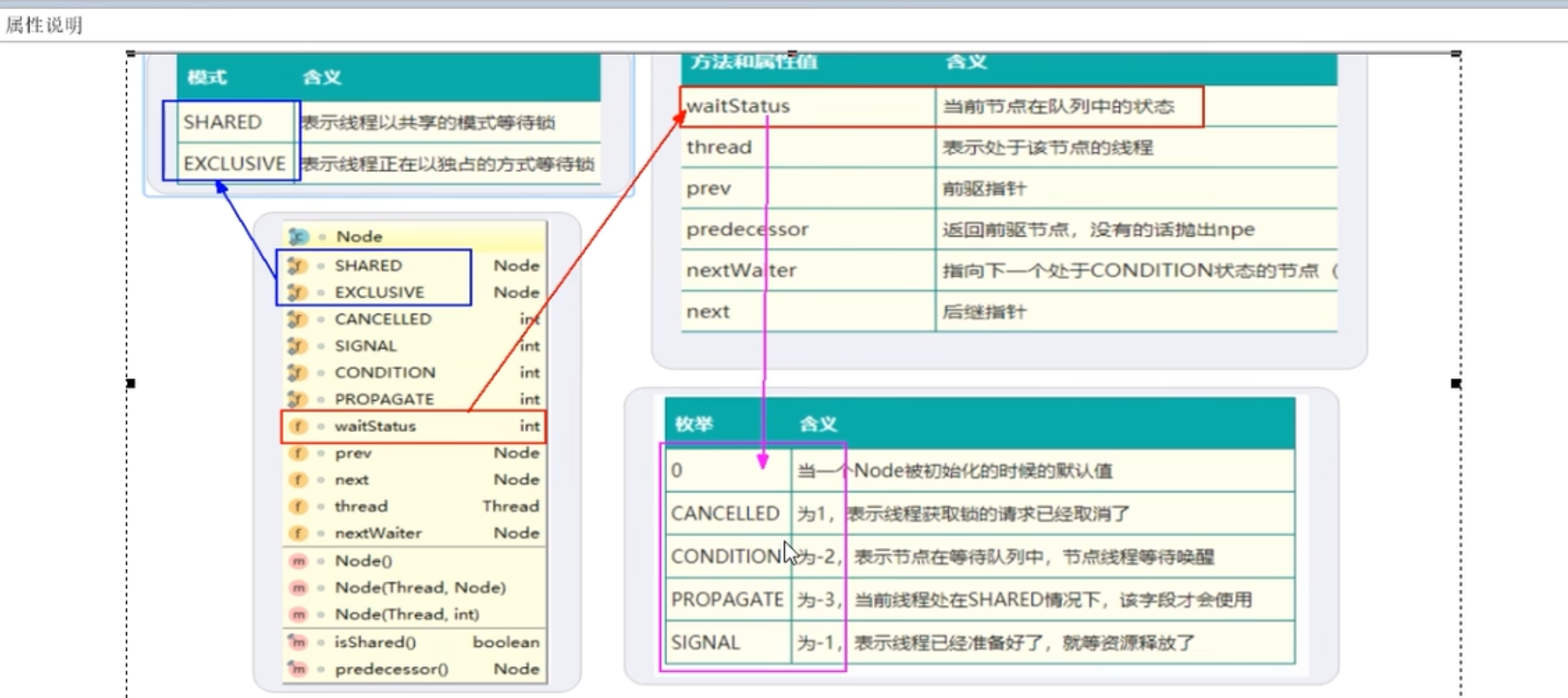Select nextWaiter Node row in structure list
This screenshot has width=1568, height=698.
[x=415, y=533]
